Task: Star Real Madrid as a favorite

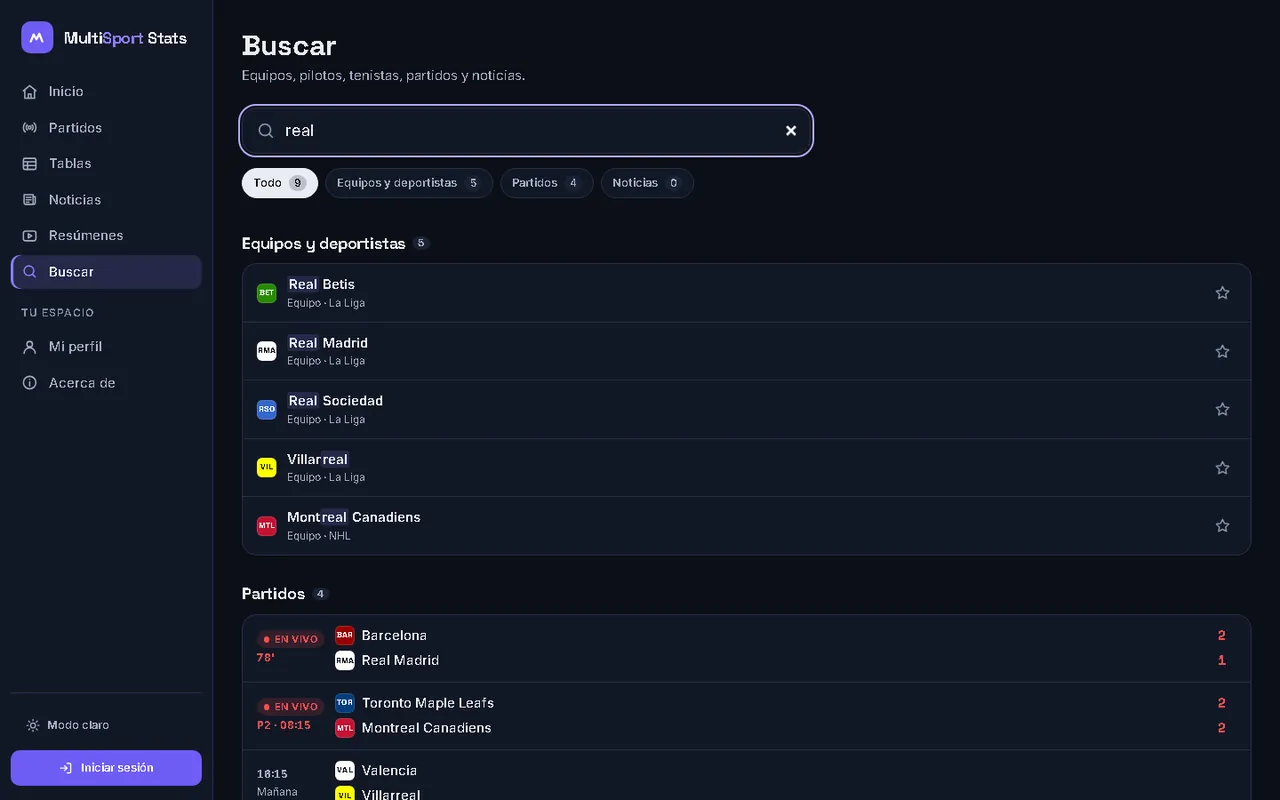Action: pos(1222,351)
